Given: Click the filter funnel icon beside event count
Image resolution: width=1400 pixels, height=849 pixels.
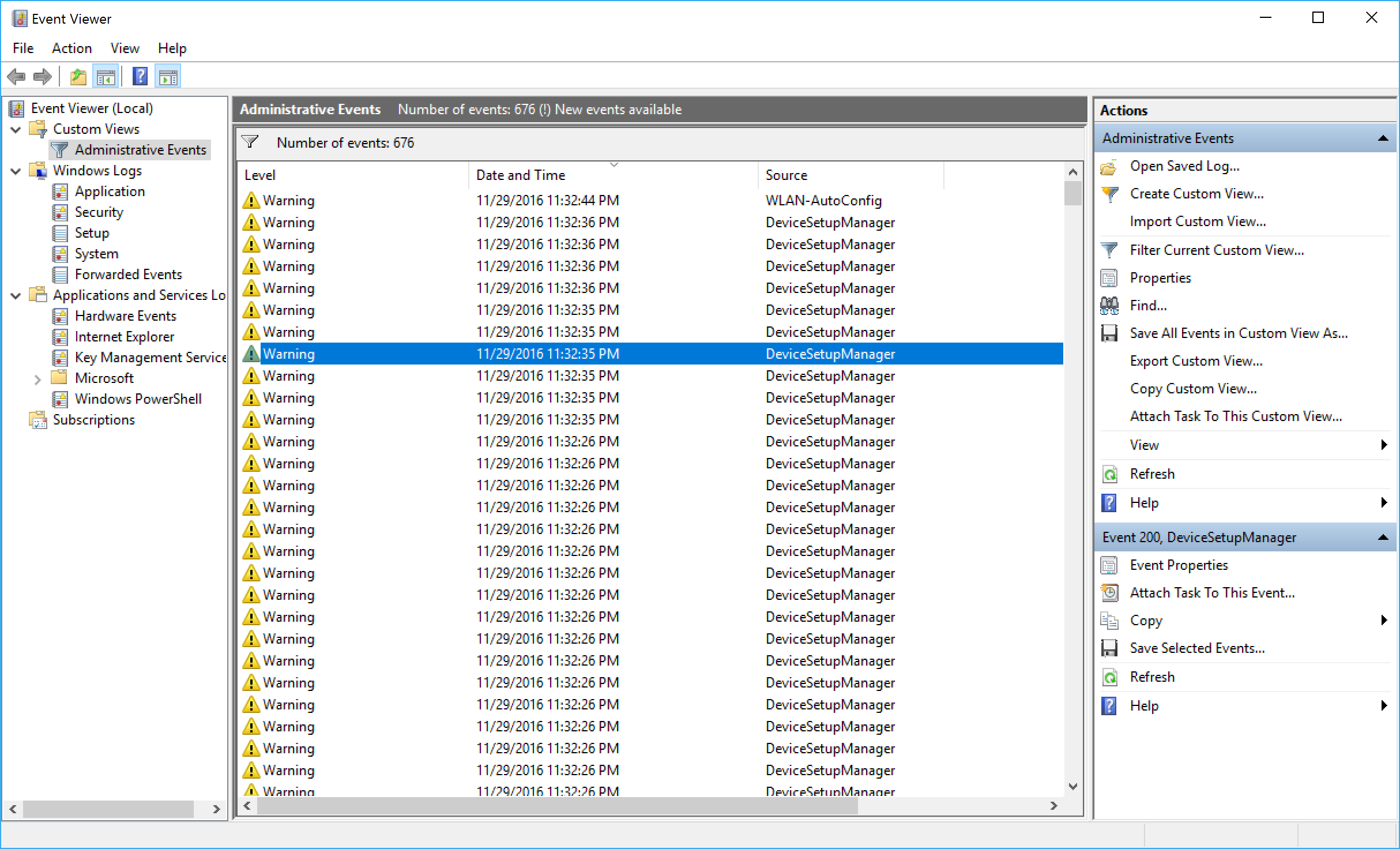Looking at the screenshot, I should [250, 142].
